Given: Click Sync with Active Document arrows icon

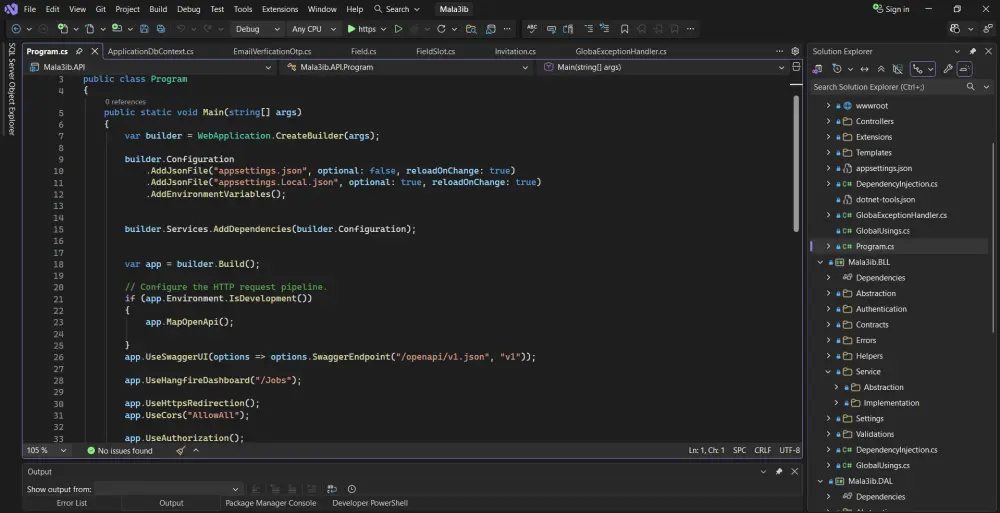Looking at the screenshot, I should point(865,69).
